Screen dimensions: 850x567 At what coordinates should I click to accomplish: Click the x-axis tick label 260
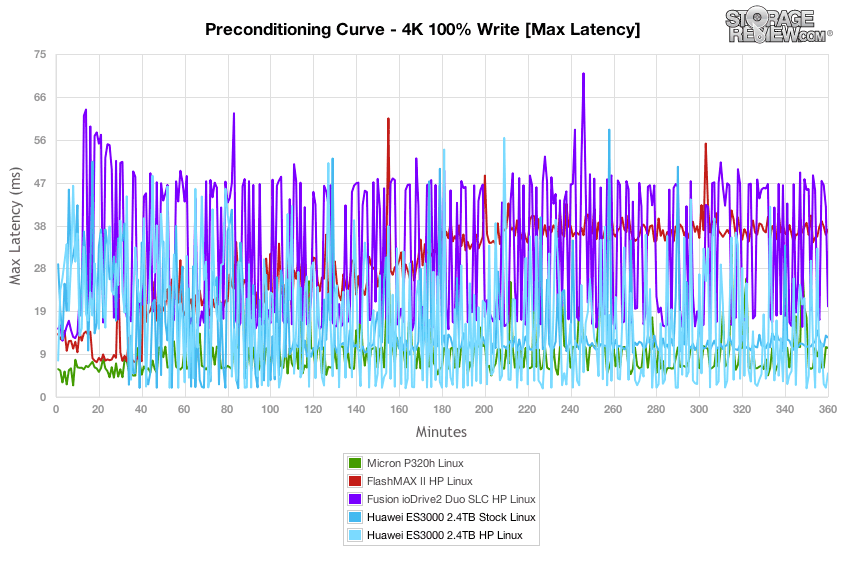613,409
